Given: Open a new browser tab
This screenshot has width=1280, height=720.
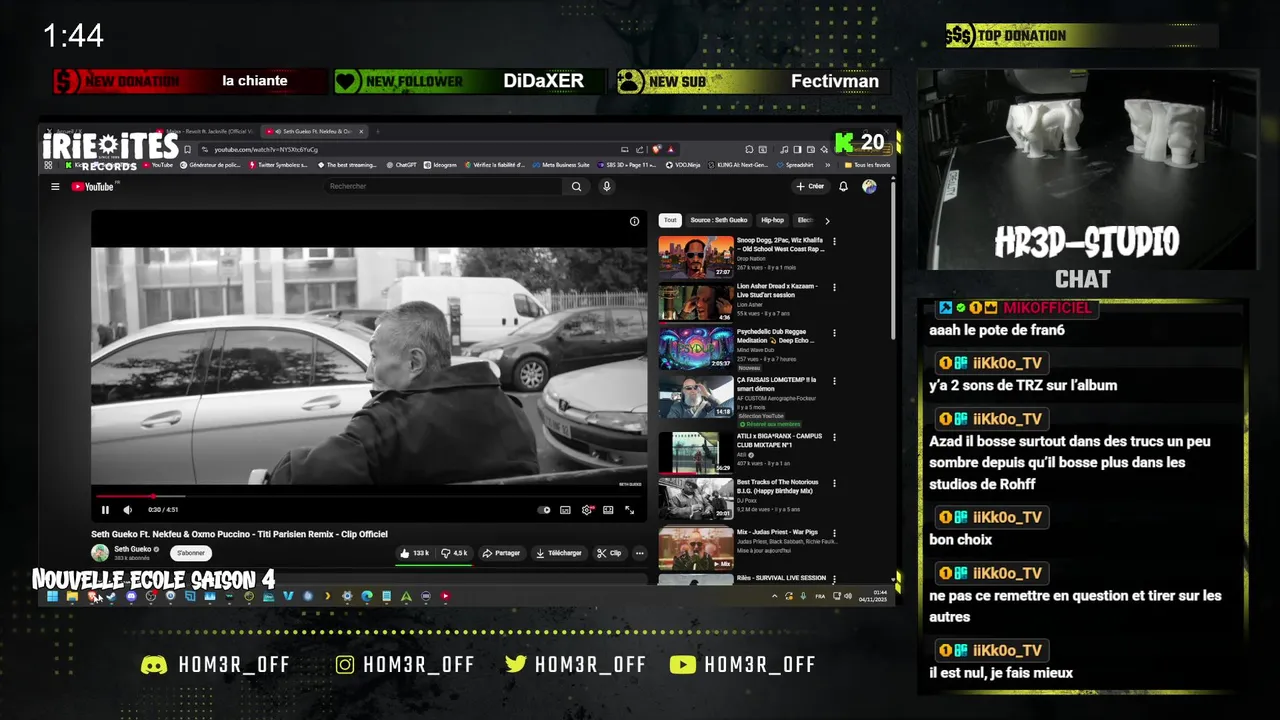Looking at the screenshot, I should (x=378, y=131).
